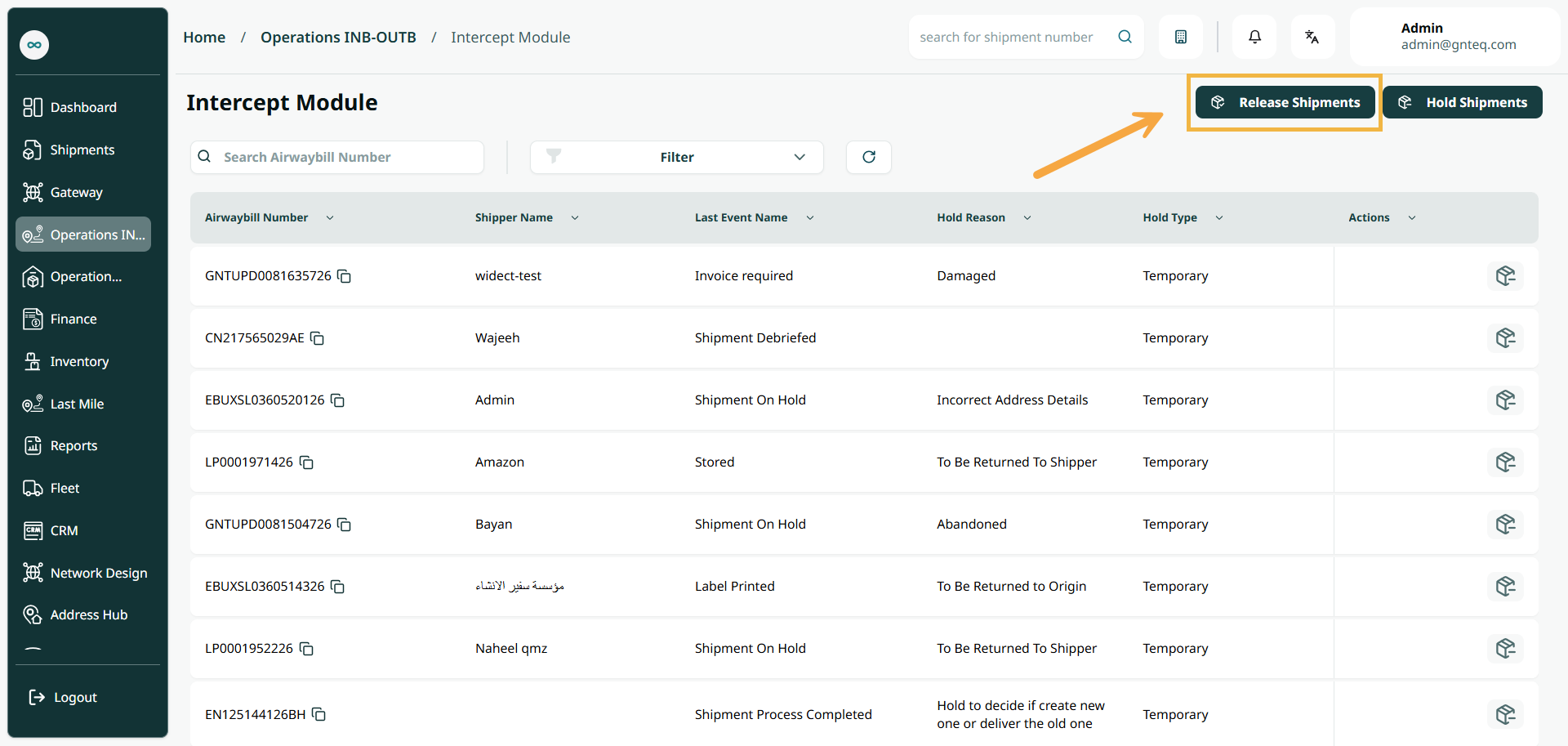1568x746 pixels.
Task: Open the Operation... hexagon sidebar item
Action: click(x=83, y=277)
